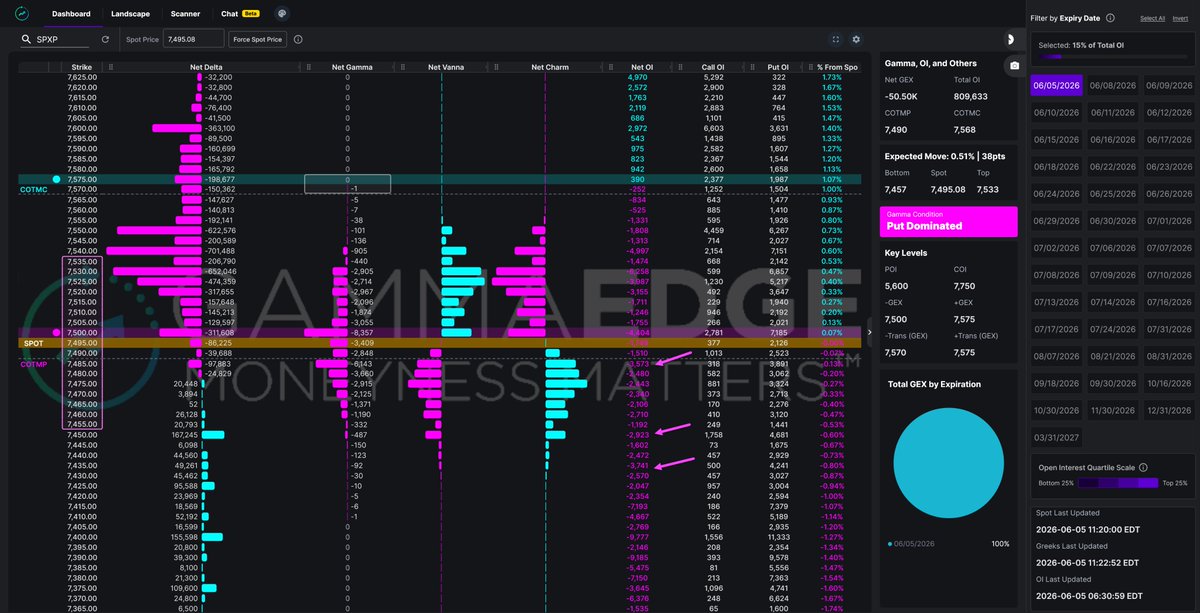Sort by the Net Vanna column header

448,67
